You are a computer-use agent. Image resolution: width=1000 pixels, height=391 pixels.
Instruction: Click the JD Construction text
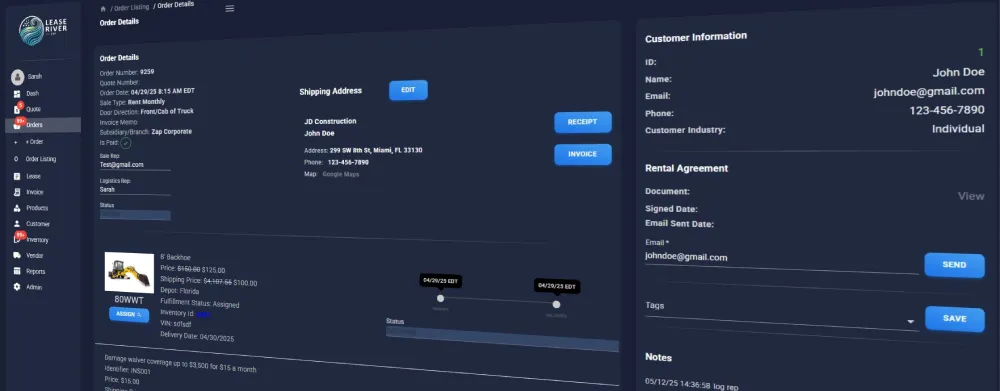click(330, 121)
